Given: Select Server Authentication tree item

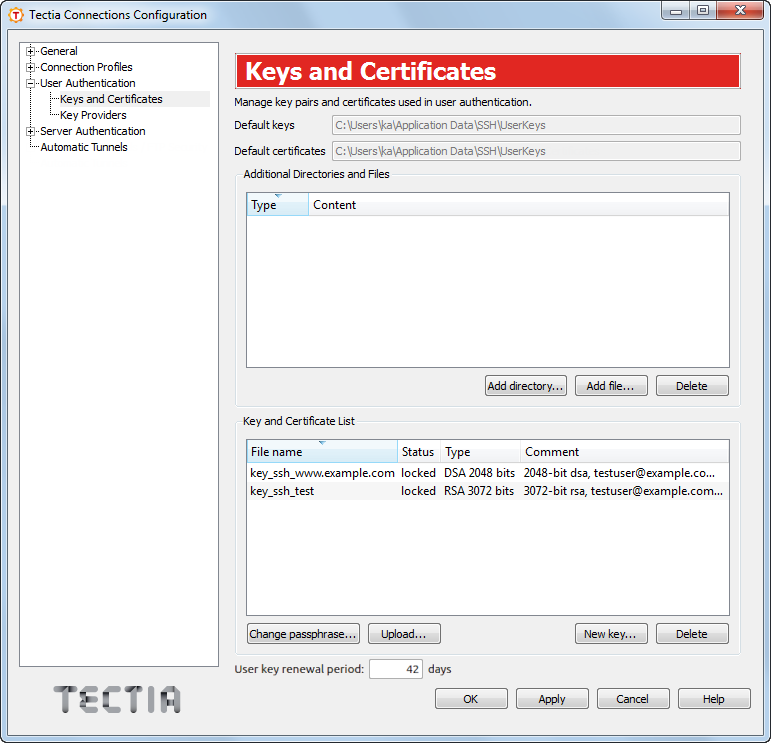Looking at the screenshot, I should [92, 131].
